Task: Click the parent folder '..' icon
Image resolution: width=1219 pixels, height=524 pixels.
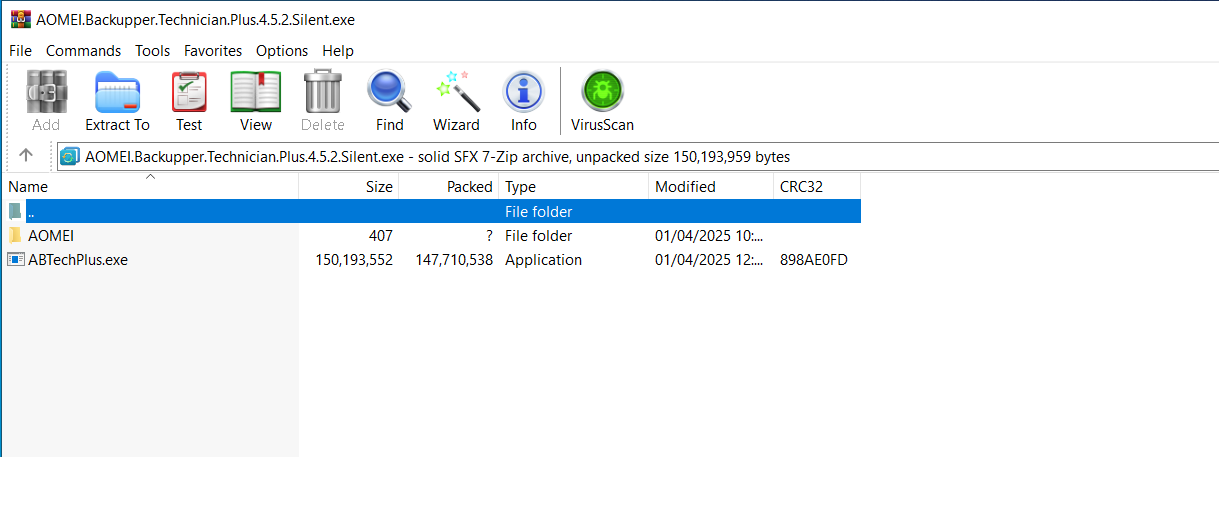Action: pyautogui.click(x=15, y=212)
